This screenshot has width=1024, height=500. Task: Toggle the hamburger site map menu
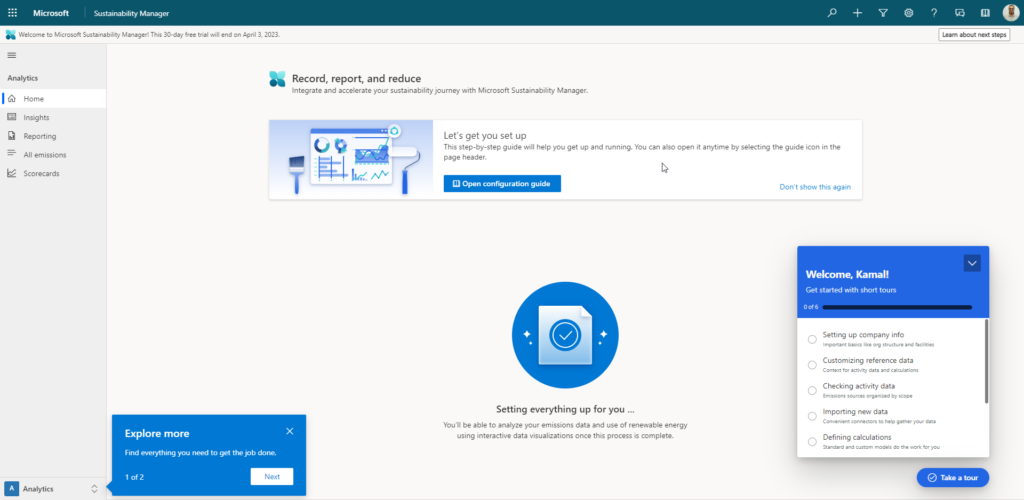(11, 55)
